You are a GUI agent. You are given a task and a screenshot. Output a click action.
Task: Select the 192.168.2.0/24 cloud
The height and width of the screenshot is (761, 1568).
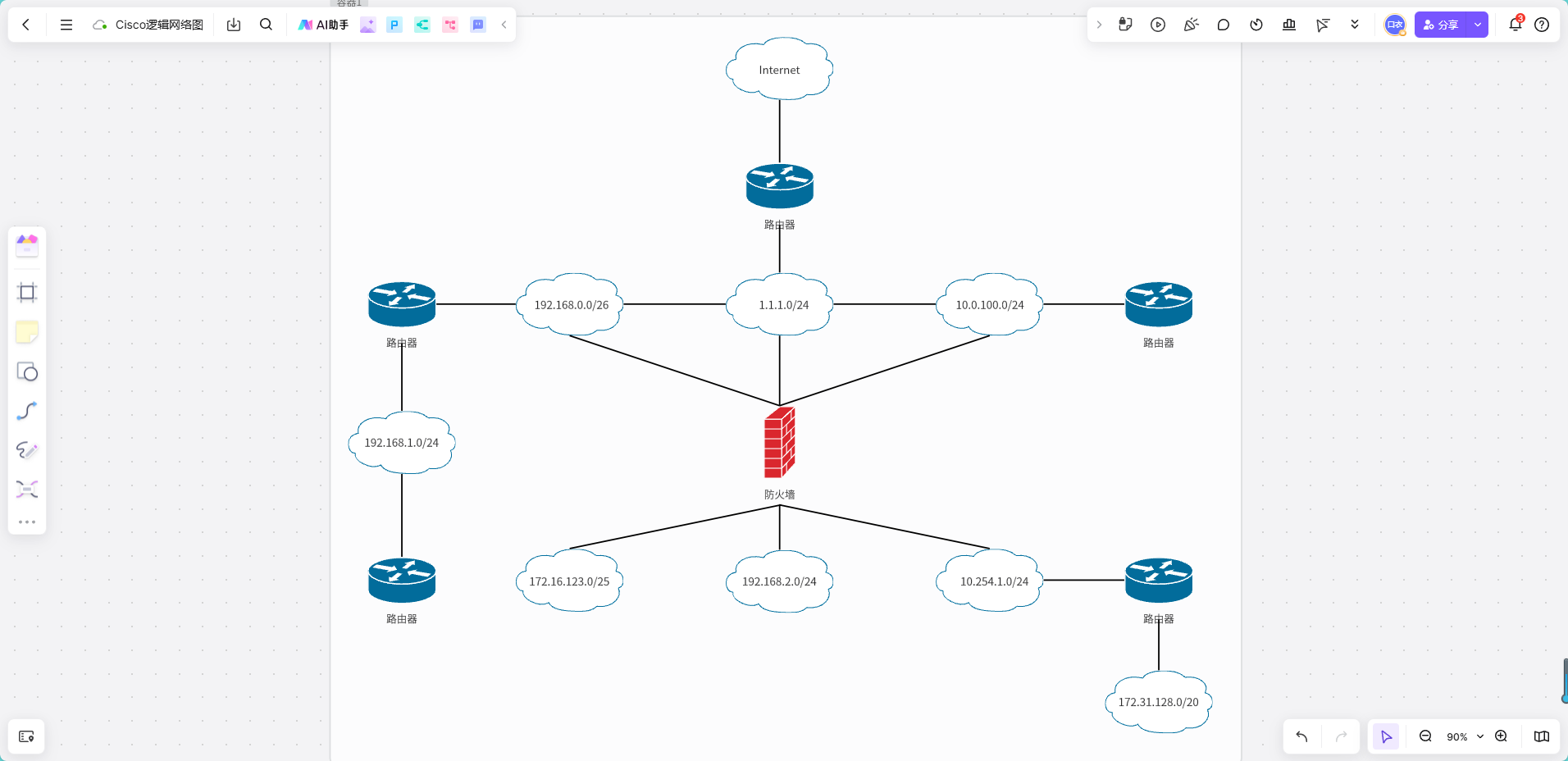[780, 581]
